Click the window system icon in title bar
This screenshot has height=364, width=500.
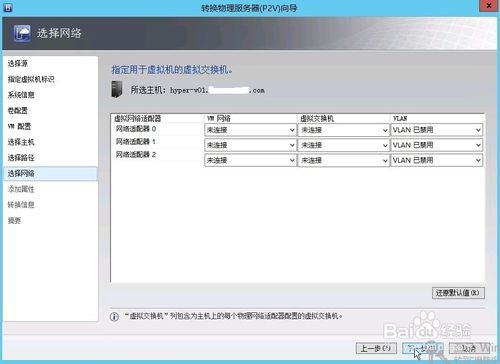[7, 7]
